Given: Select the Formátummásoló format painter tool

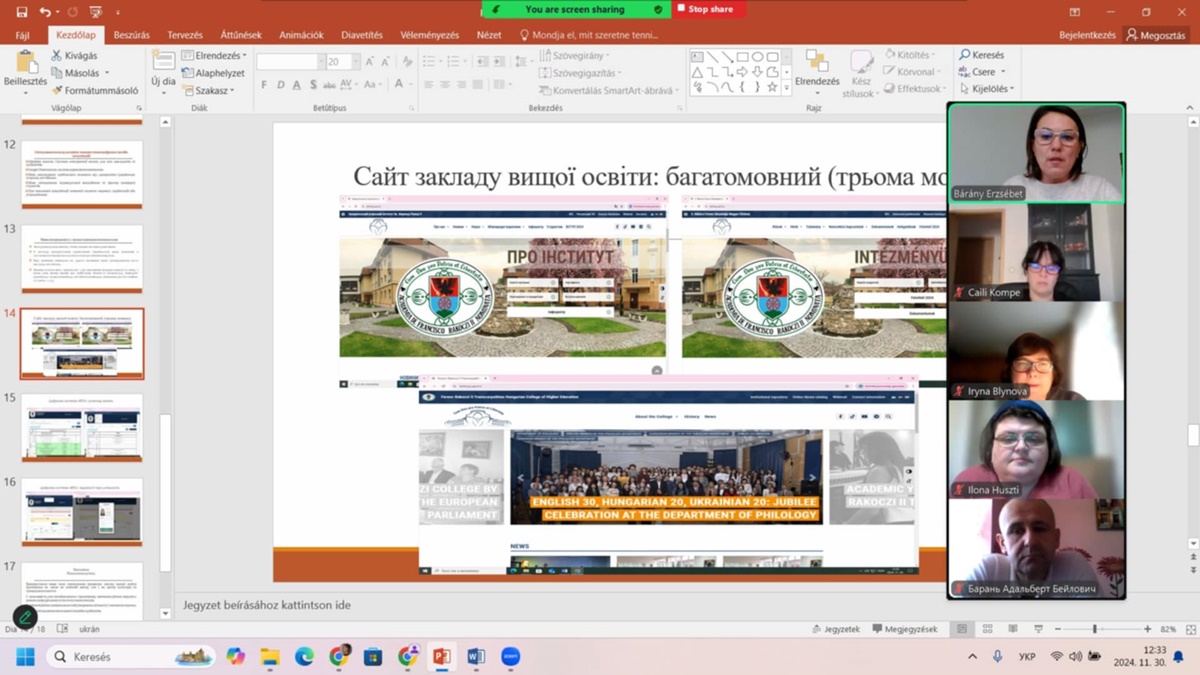Looking at the screenshot, I should [95, 90].
